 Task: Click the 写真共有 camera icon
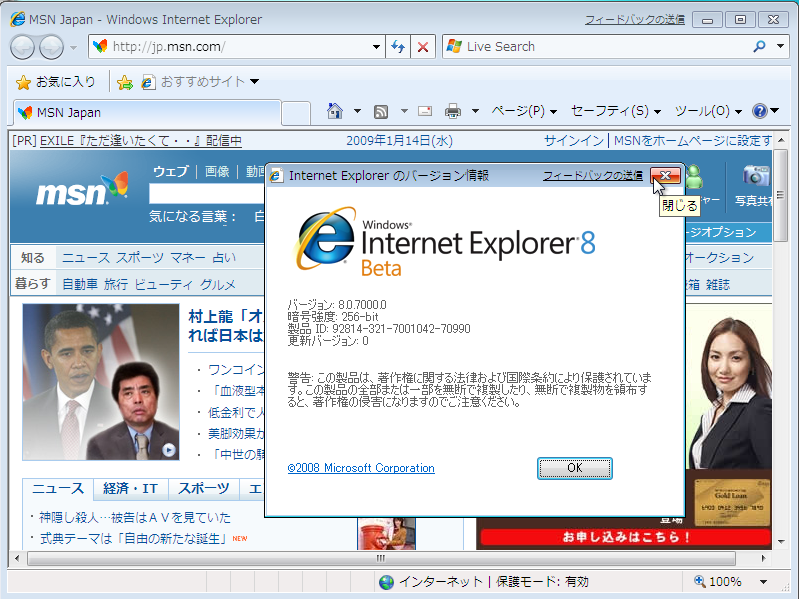pos(756,176)
